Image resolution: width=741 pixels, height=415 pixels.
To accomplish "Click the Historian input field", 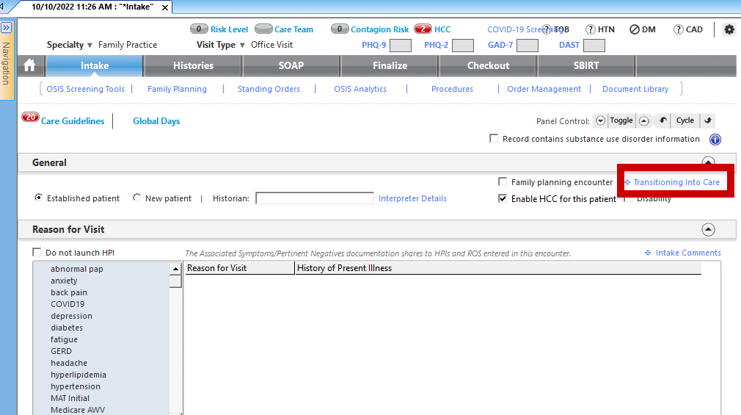I will pos(314,198).
